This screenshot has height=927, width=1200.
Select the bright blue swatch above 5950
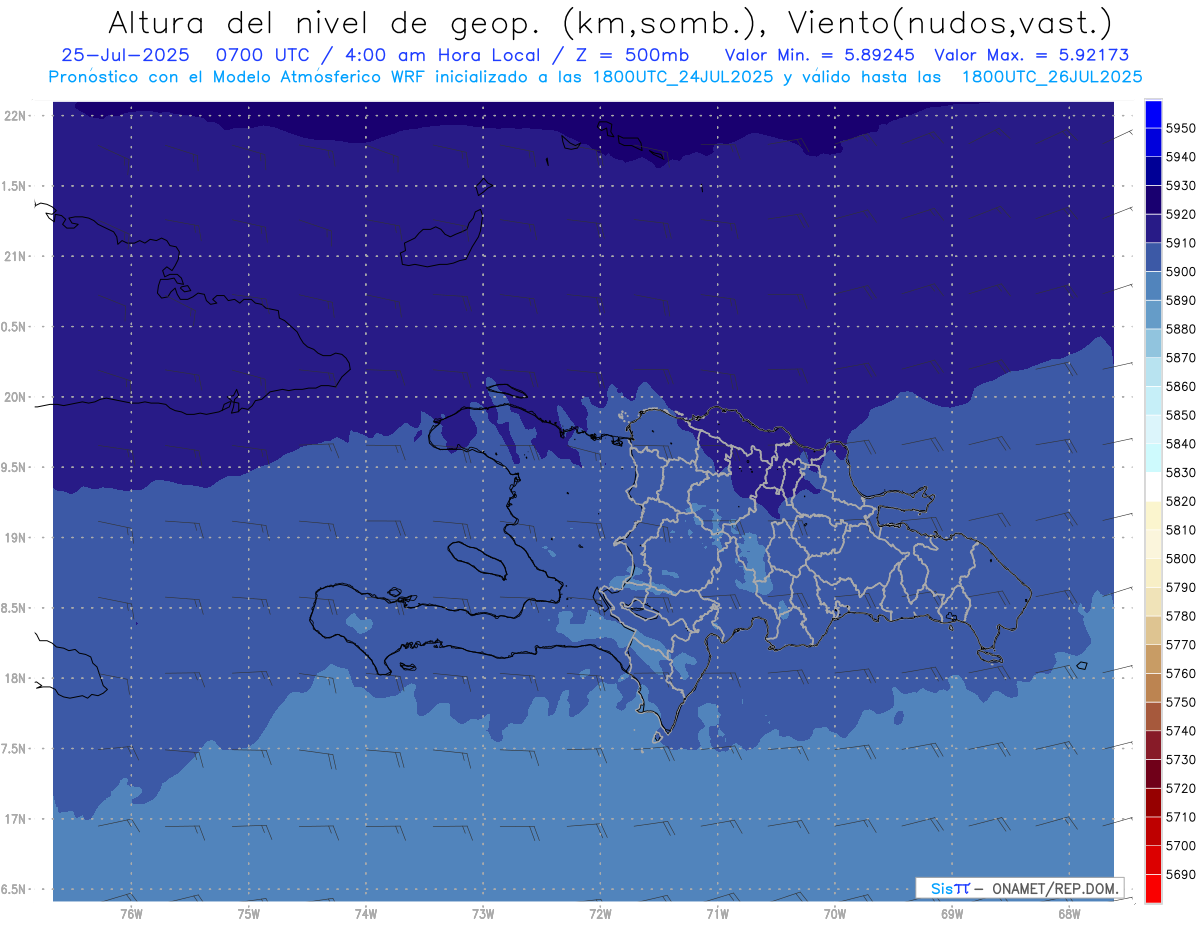coord(1153,113)
